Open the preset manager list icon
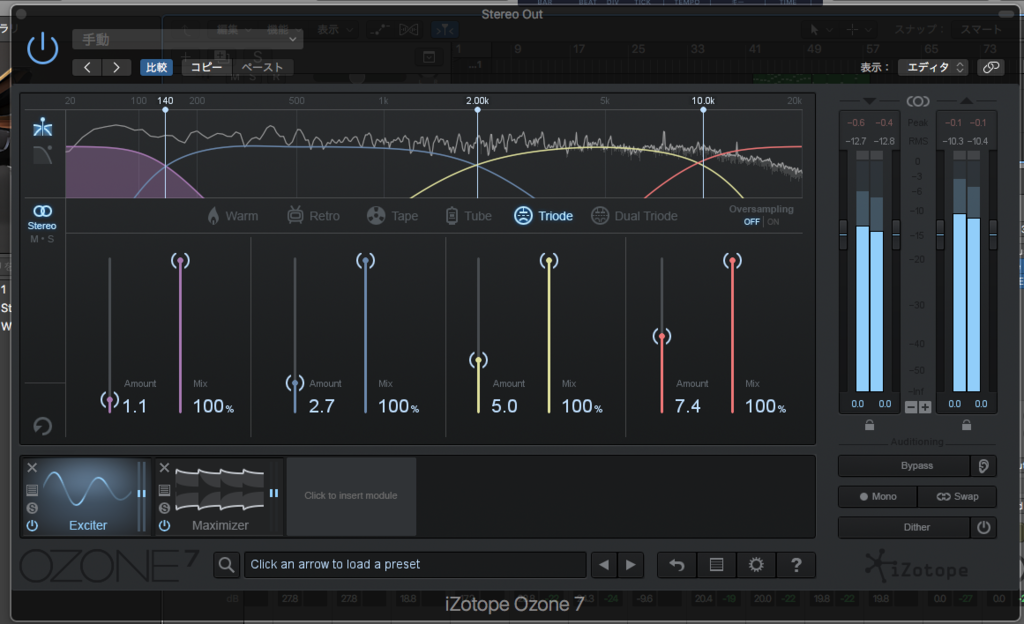1024x624 pixels. pyautogui.click(x=716, y=565)
